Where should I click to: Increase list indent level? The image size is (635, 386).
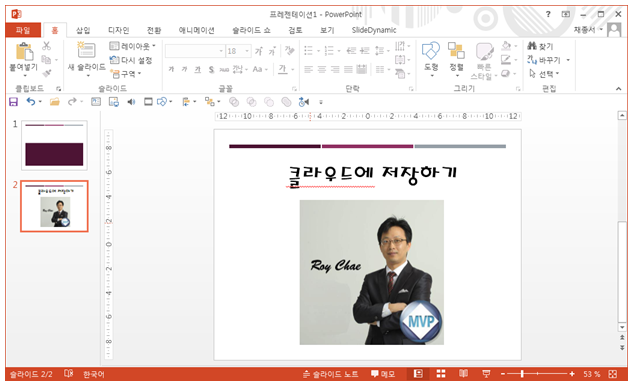click(x=365, y=51)
